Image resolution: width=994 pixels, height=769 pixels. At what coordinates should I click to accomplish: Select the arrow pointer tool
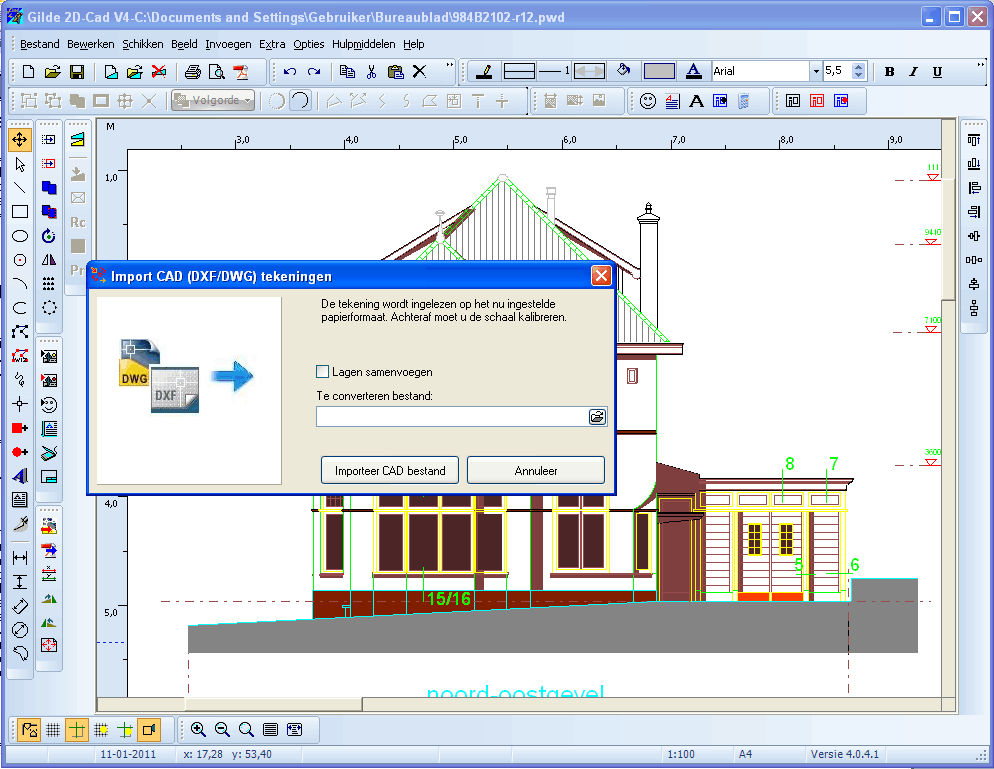pyautogui.click(x=20, y=164)
